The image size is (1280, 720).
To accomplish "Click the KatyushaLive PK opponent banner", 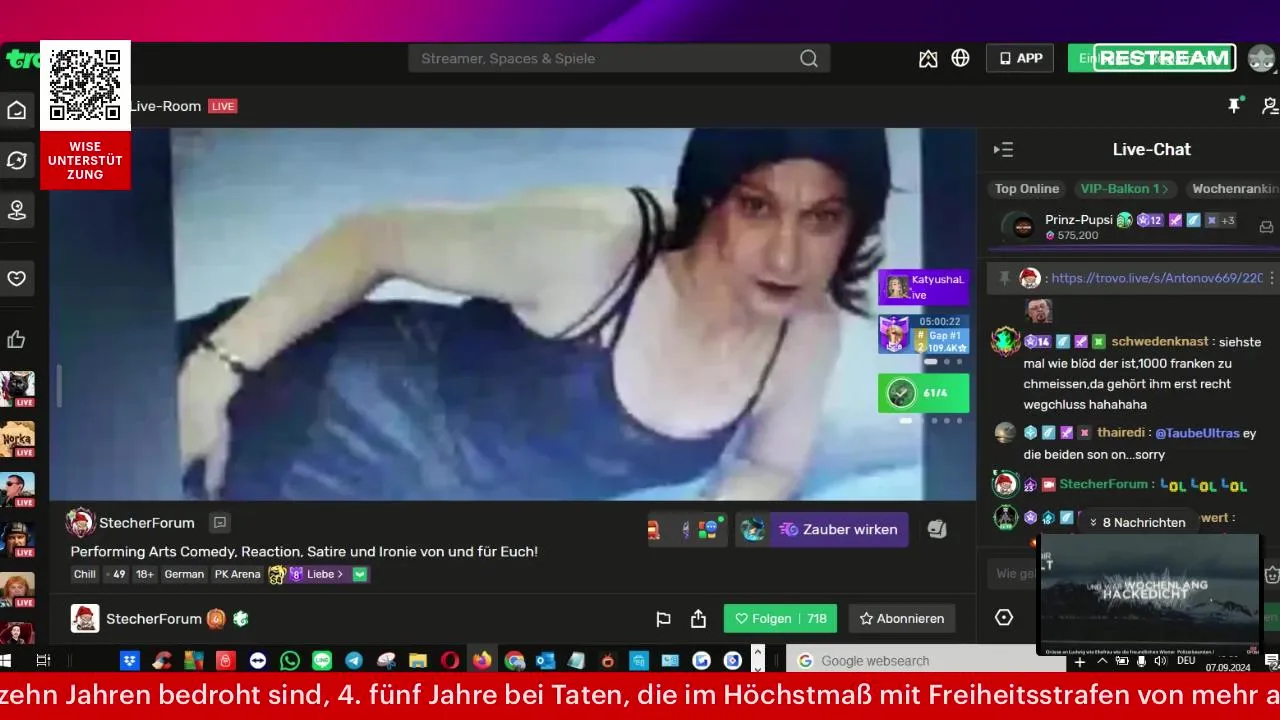I will 924,287.
